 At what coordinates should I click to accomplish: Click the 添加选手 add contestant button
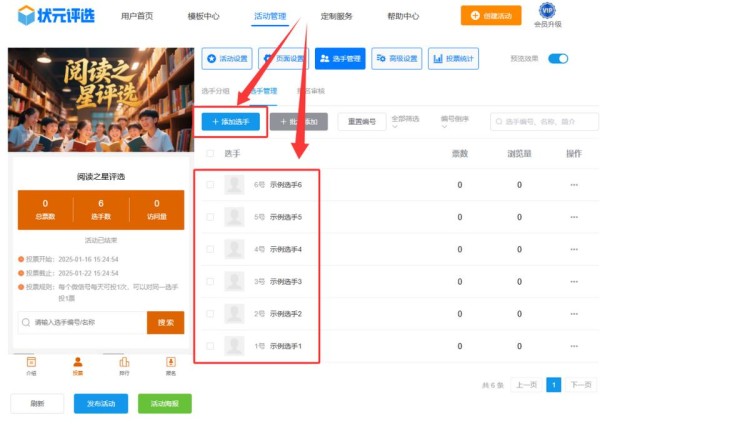click(230, 121)
